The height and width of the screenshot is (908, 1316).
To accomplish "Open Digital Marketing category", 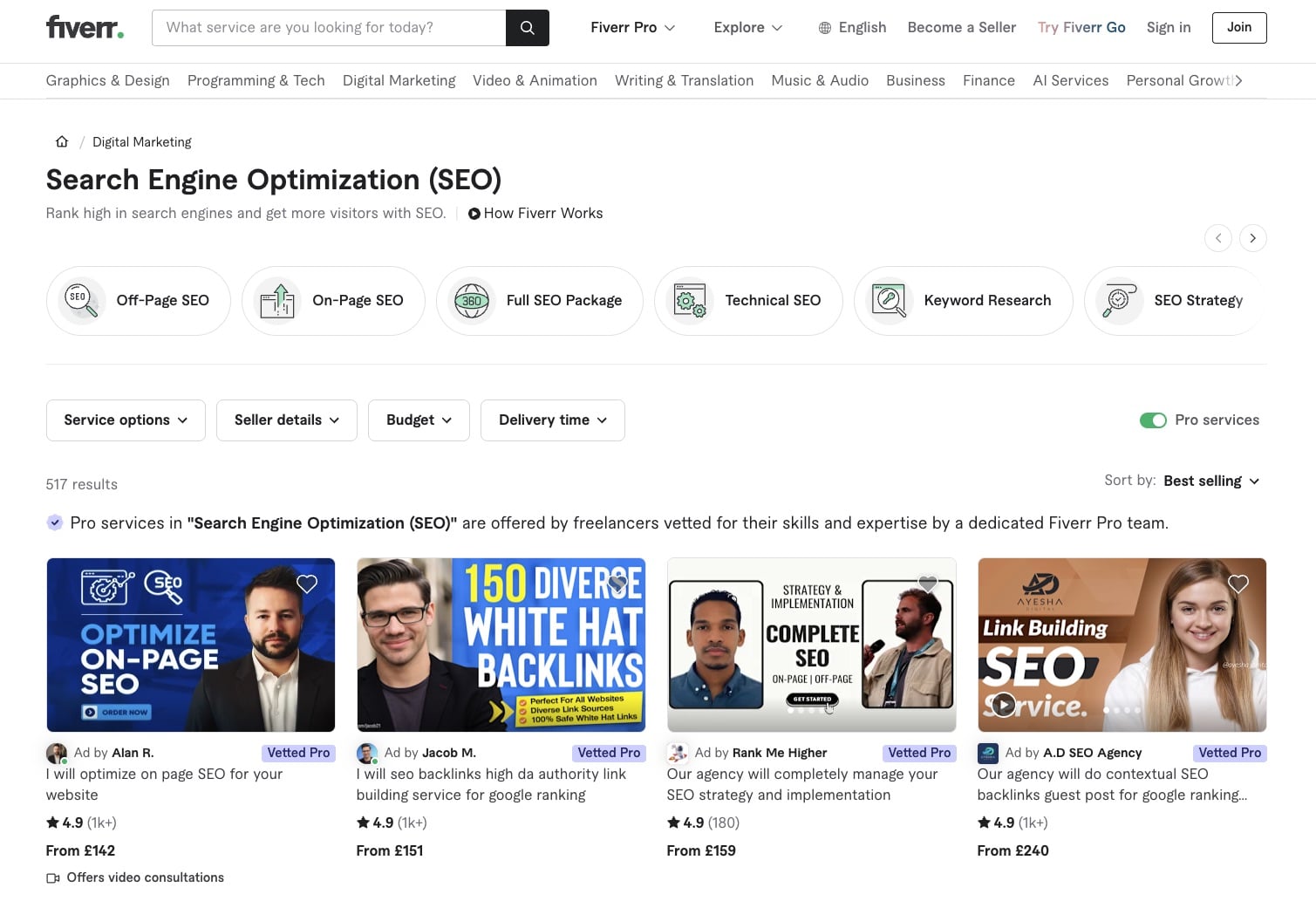I will coord(399,80).
